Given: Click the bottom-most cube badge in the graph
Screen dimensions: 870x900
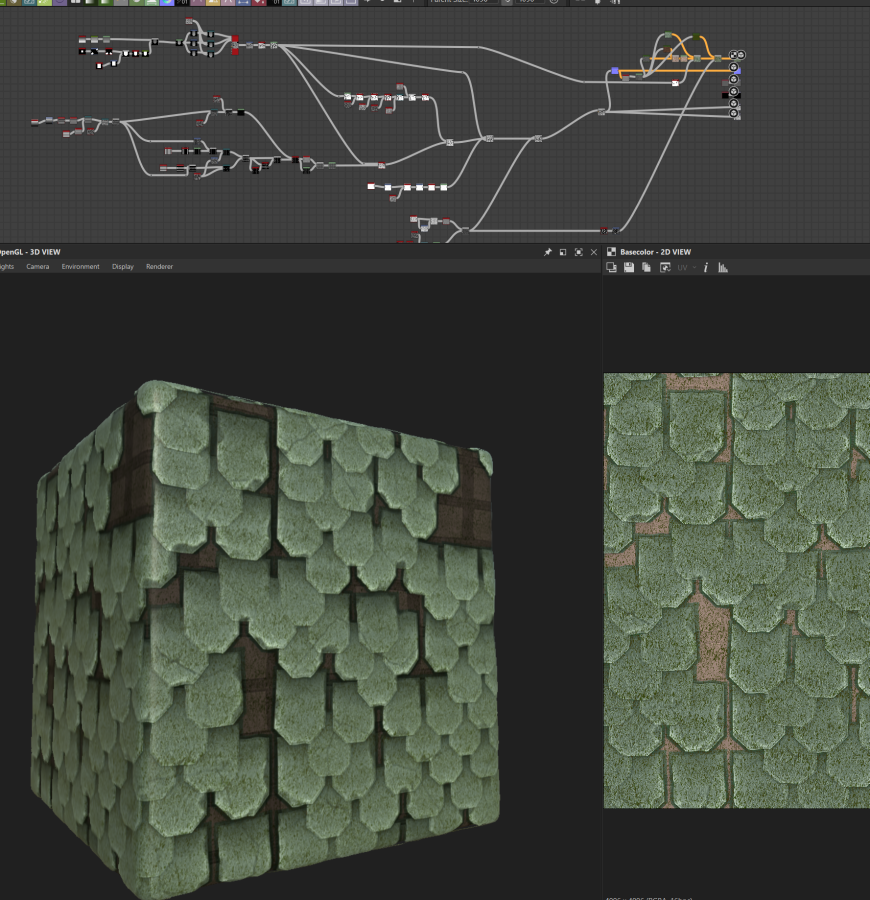Looking at the screenshot, I should coord(733,113).
